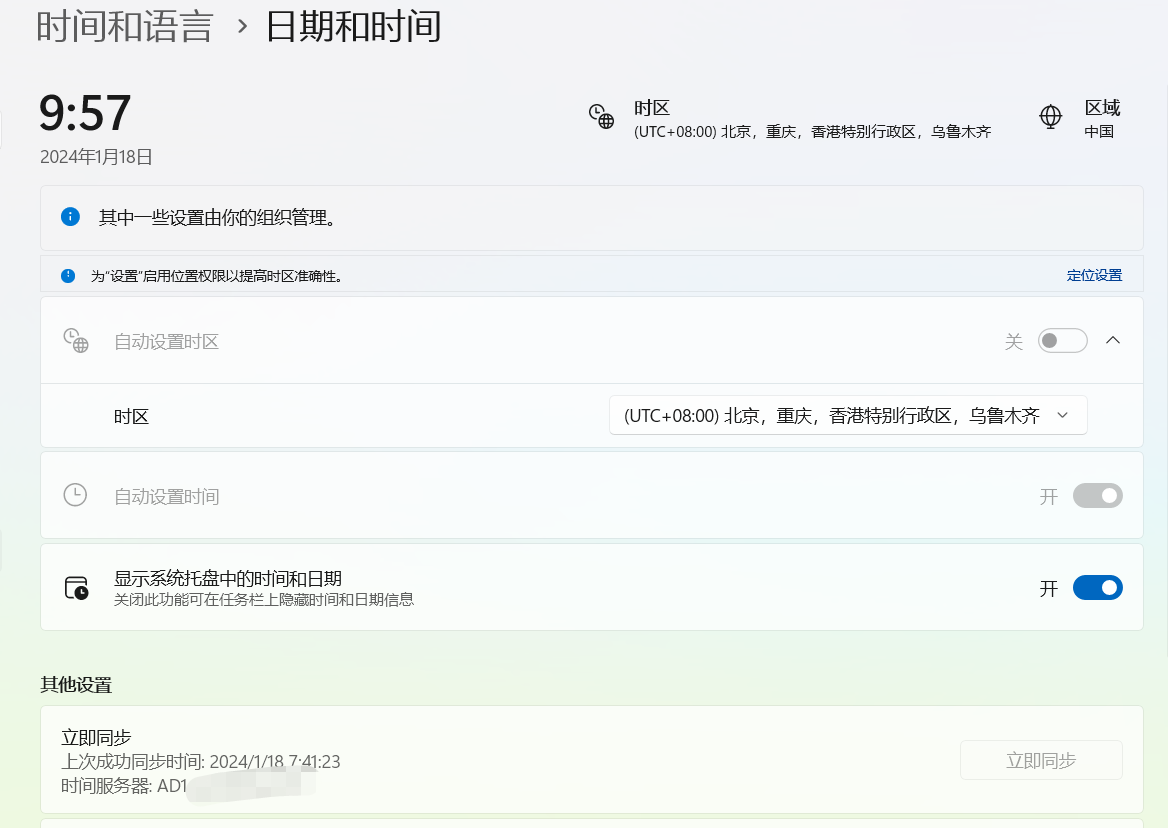
Task: Open the 时区 dropdown list
Action: (x=847, y=416)
